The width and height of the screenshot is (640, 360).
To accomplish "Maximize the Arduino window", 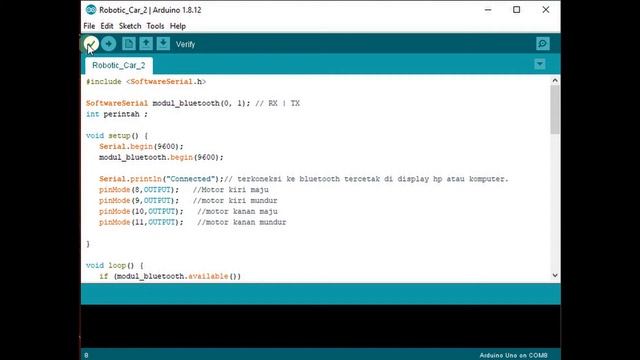I will (x=516, y=10).
